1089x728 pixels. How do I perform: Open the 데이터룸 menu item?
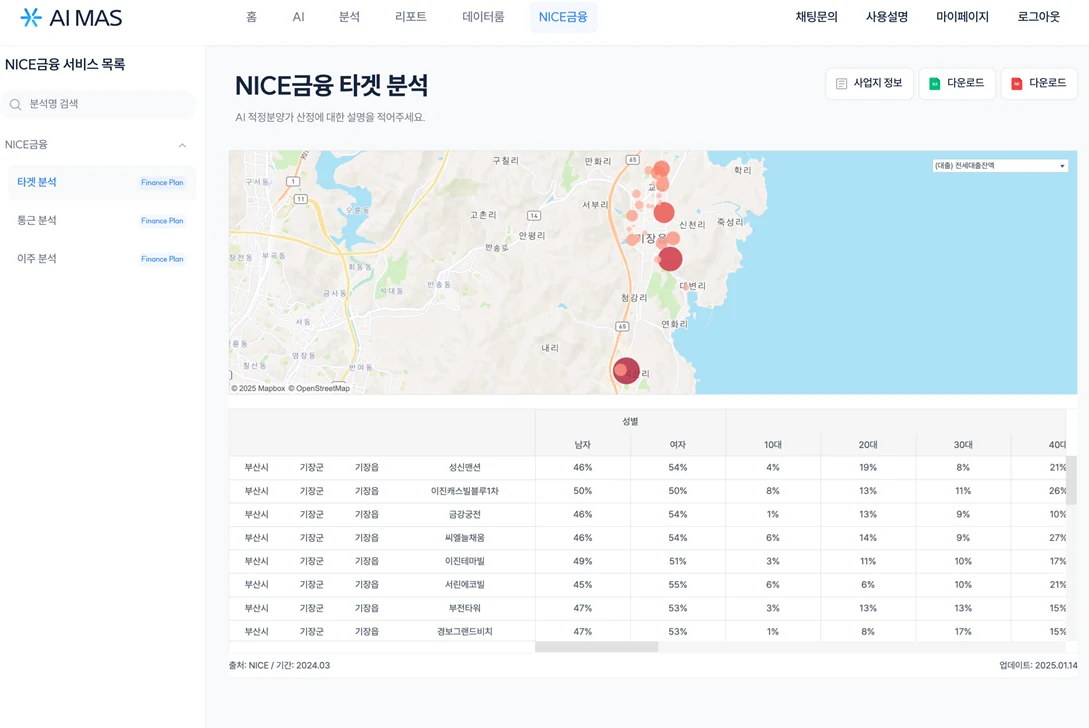(x=483, y=17)
